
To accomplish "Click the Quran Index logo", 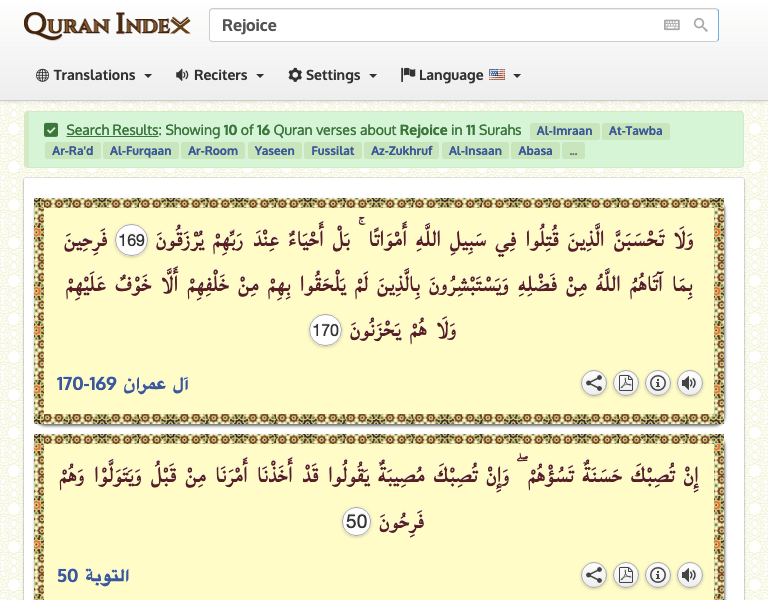I will (x=106, y=25).
